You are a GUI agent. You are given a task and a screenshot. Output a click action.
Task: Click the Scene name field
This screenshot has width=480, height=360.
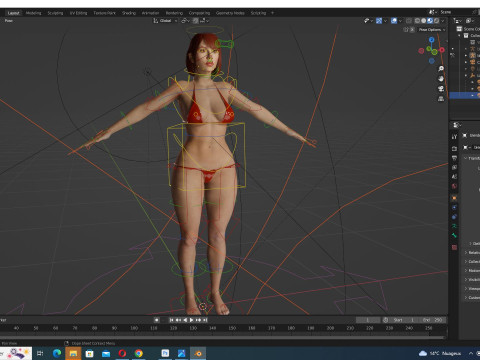pos(455,12)
